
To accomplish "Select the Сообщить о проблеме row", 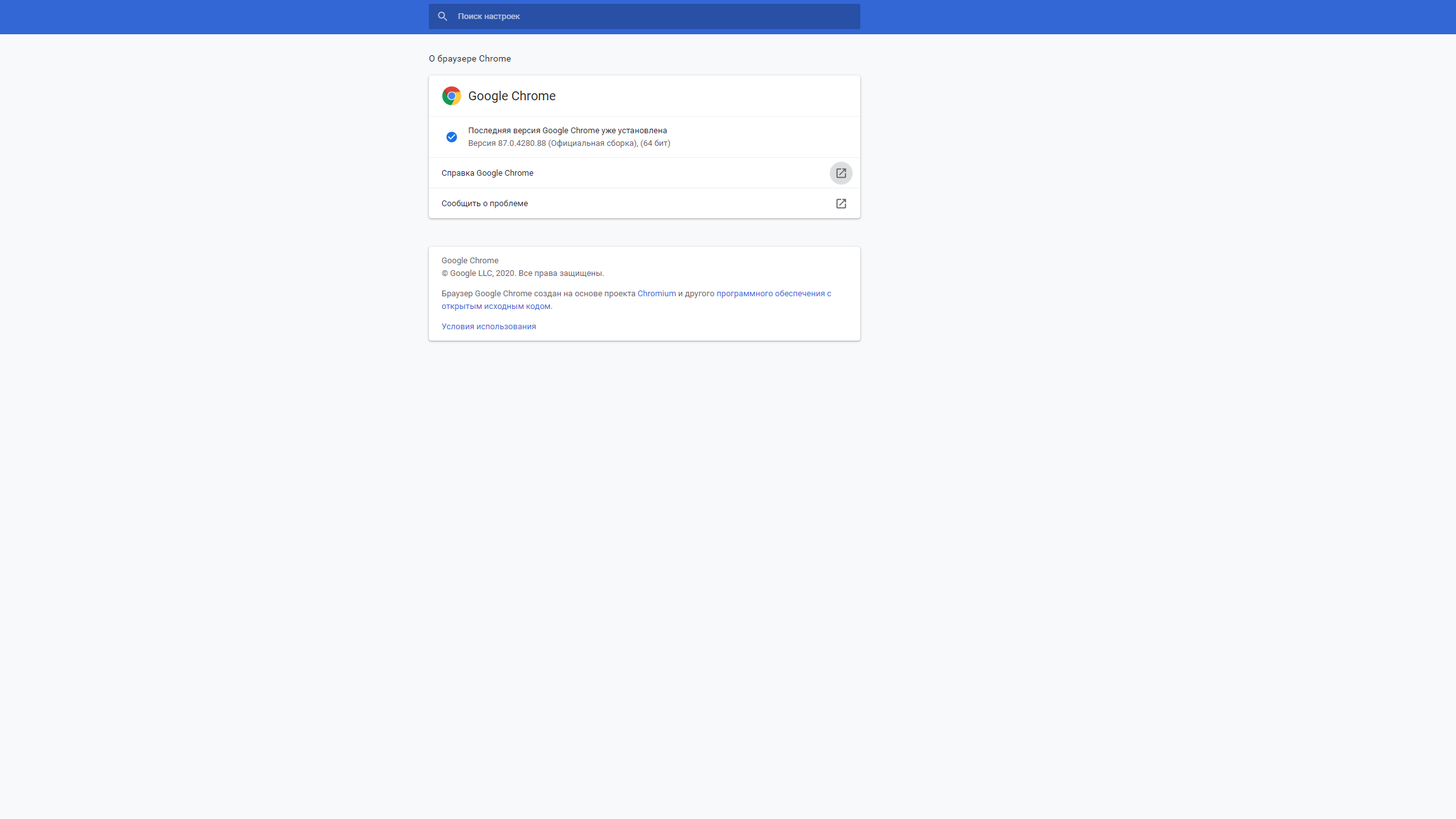I will click(x=644, y=204).
